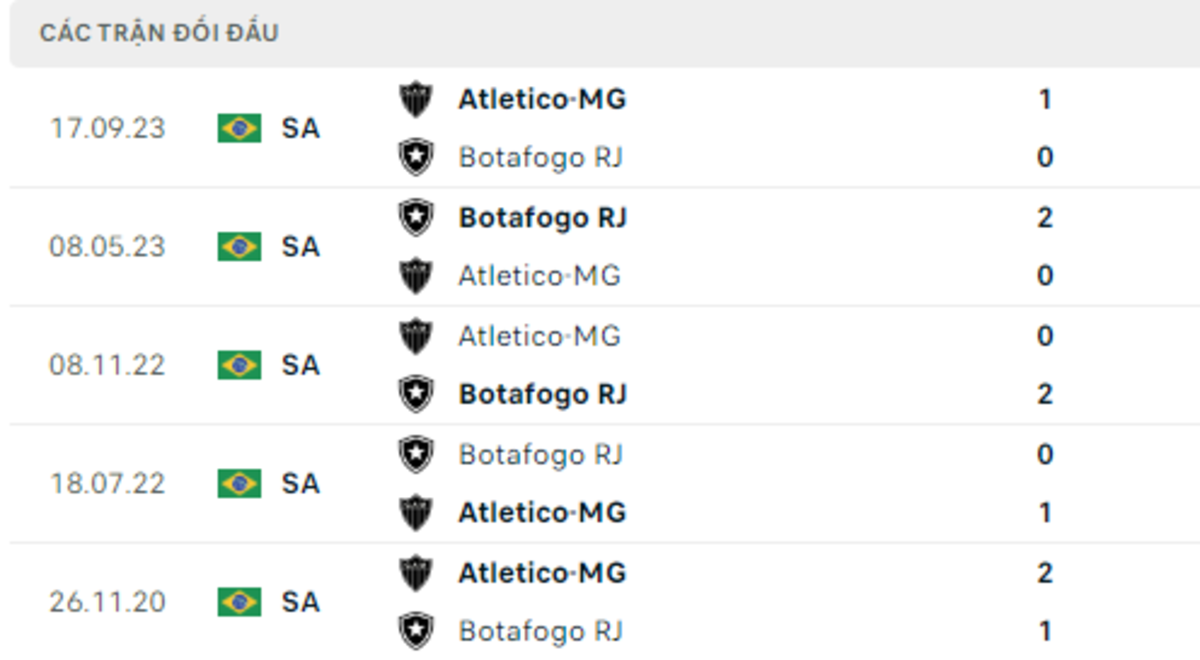
Task: Click the date 17.09.23
Action: 108,128
